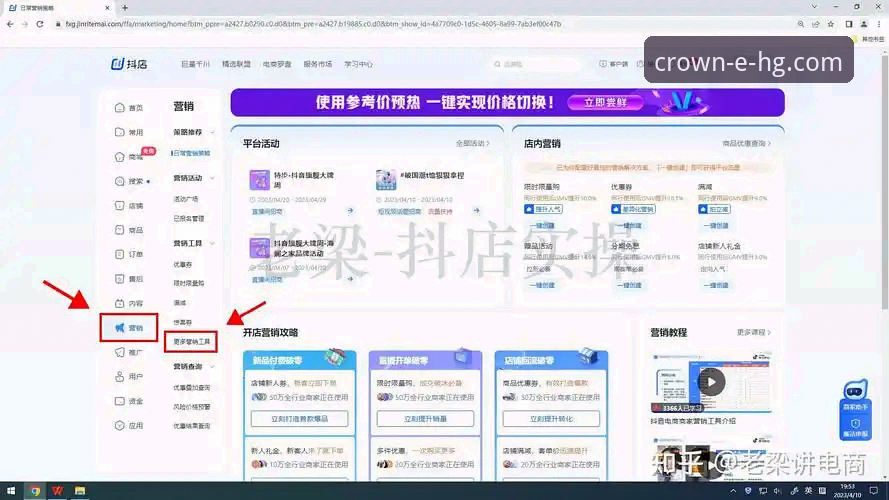Select 限时限量购 under 营销工具
This screenshot has width=889, height=500.
tap(189, 283)
